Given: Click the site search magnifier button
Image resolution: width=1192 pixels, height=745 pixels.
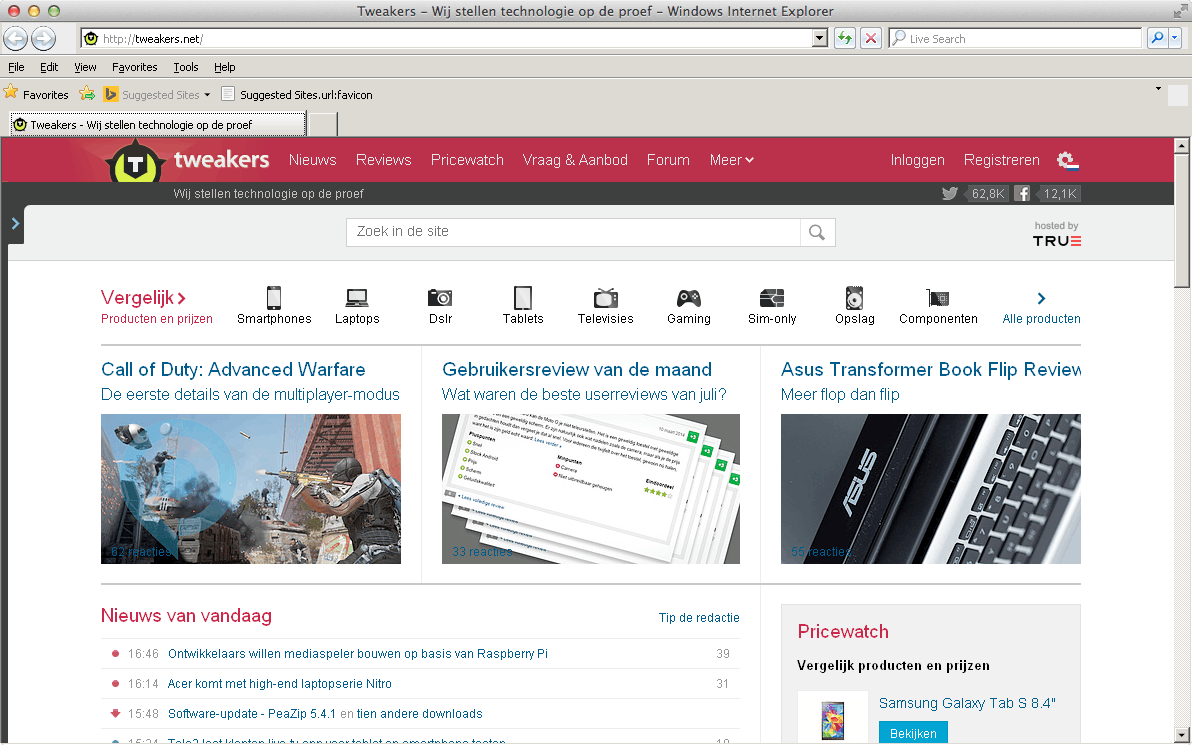Looking at the screenshot, I should 817,232.
